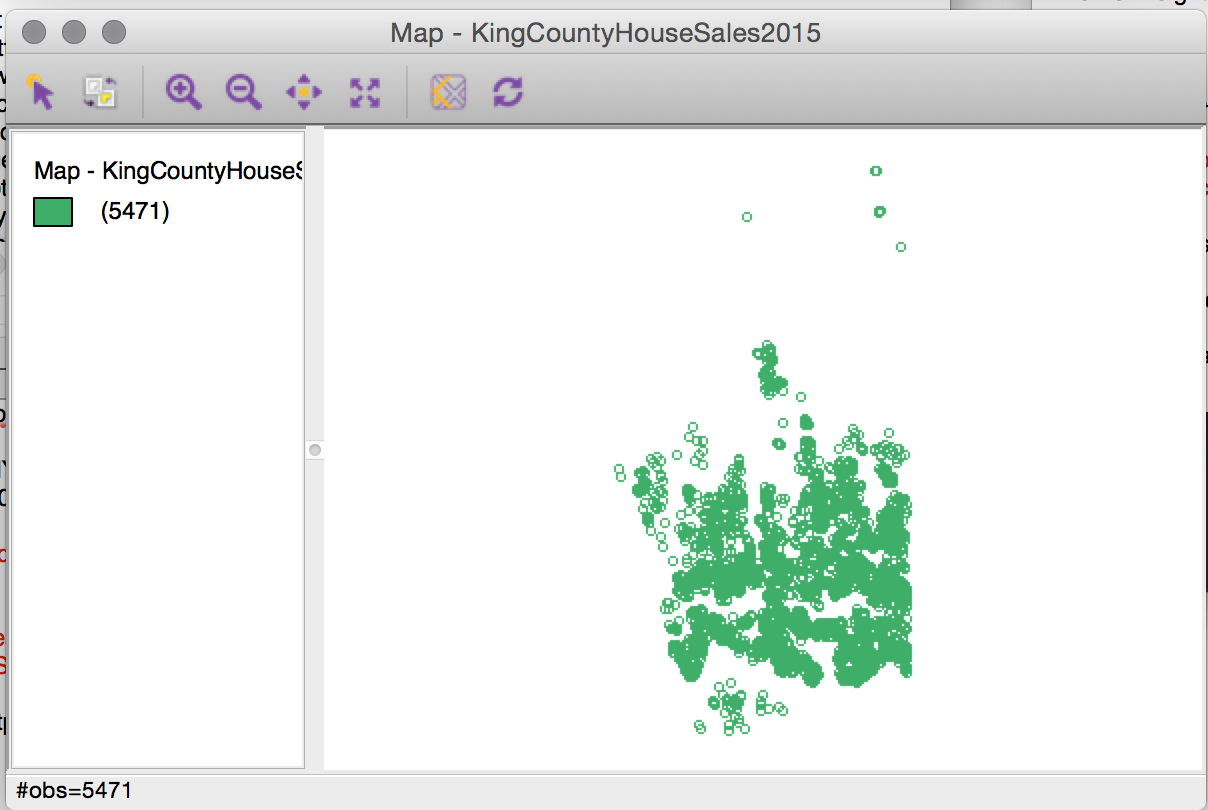Toggle the base map layer off
This screenshot has width=1208, height=810.
(447, 91)
